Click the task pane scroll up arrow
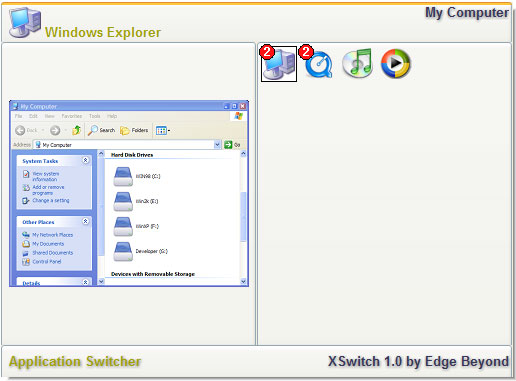The width and height of the screenshot is (516, 381). pyautogui.click(x=101, y=154)
